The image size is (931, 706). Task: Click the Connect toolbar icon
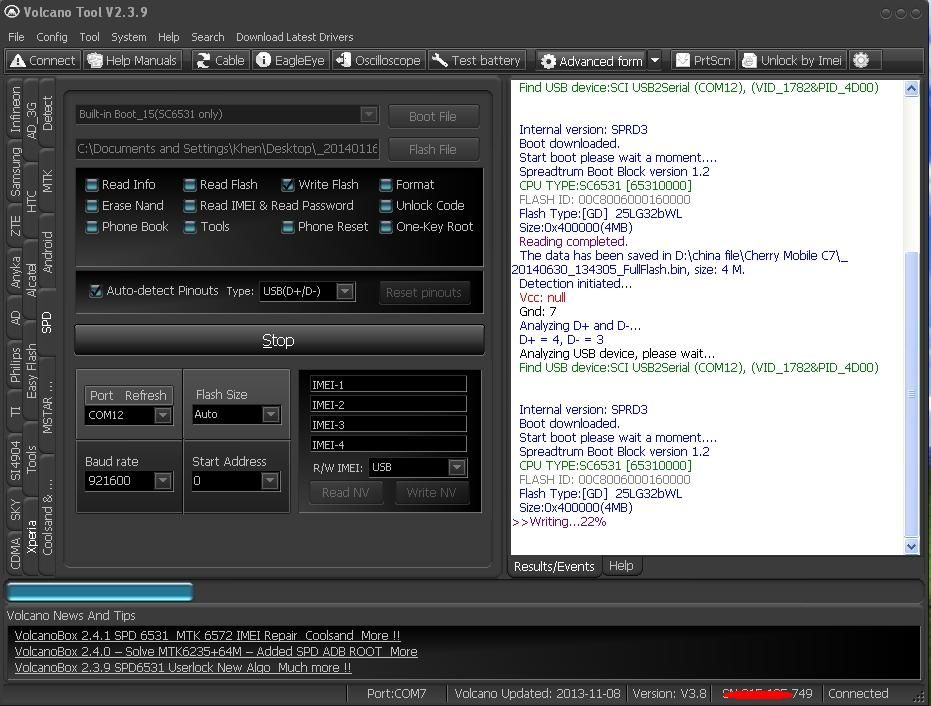point(42,60)
